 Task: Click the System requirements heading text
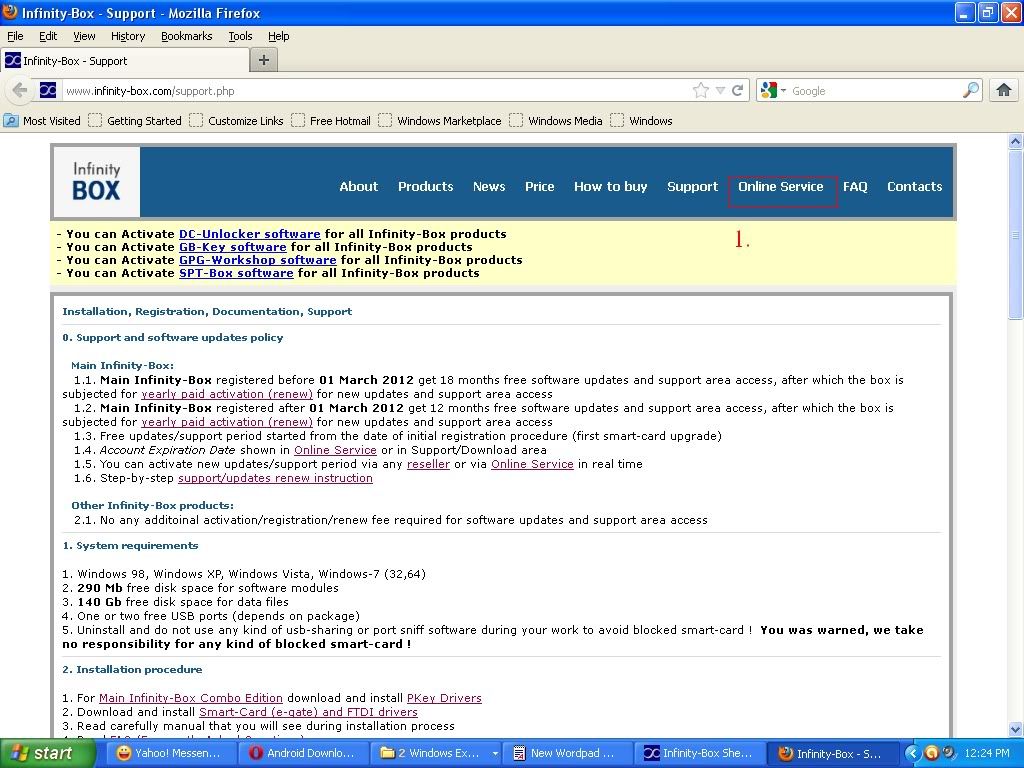tap(130, 545)
